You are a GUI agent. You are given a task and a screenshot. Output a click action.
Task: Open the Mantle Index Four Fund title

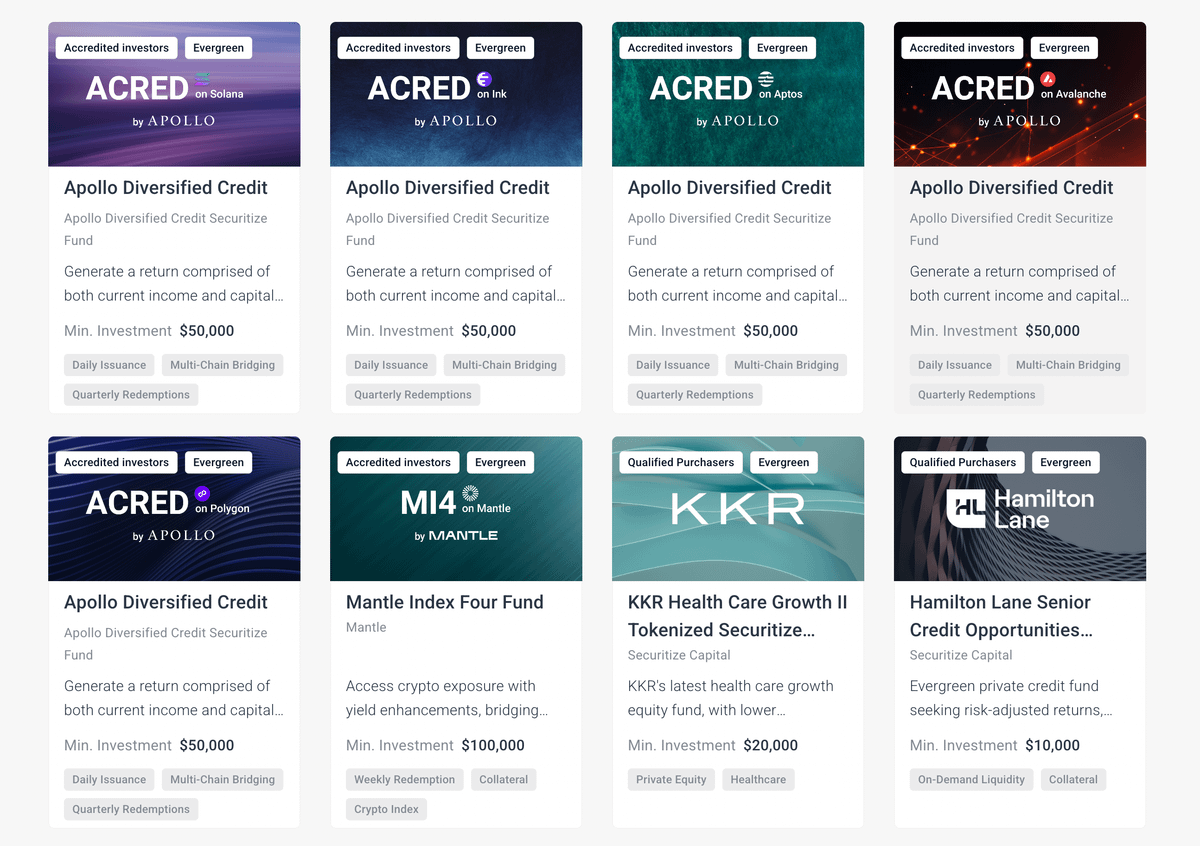(x=445, y=602)
